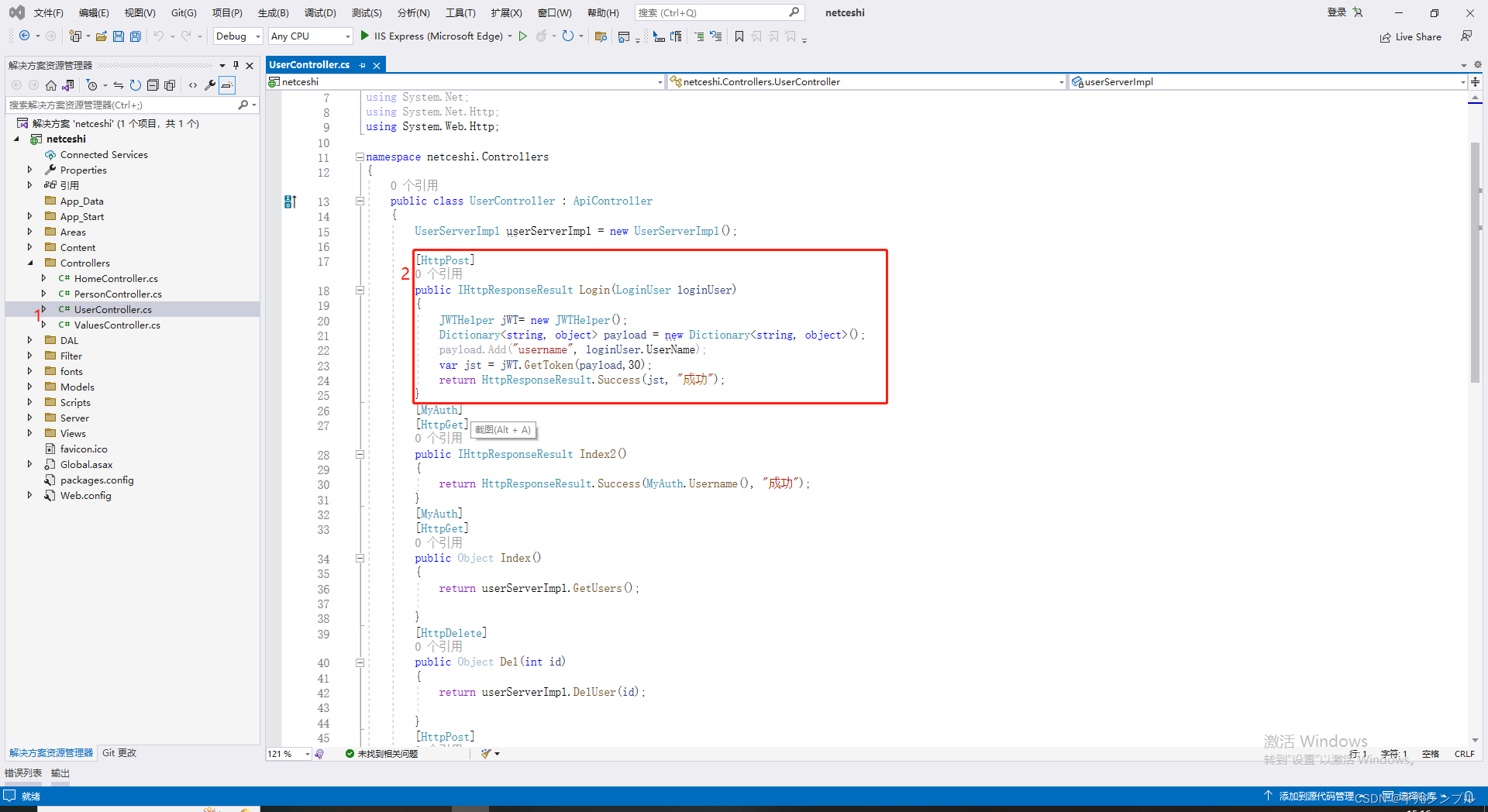Click the Save All icon on toolbar
The height and width of the screenshot is (812, 1488).
pyautogui.click(x=135, y=36)
